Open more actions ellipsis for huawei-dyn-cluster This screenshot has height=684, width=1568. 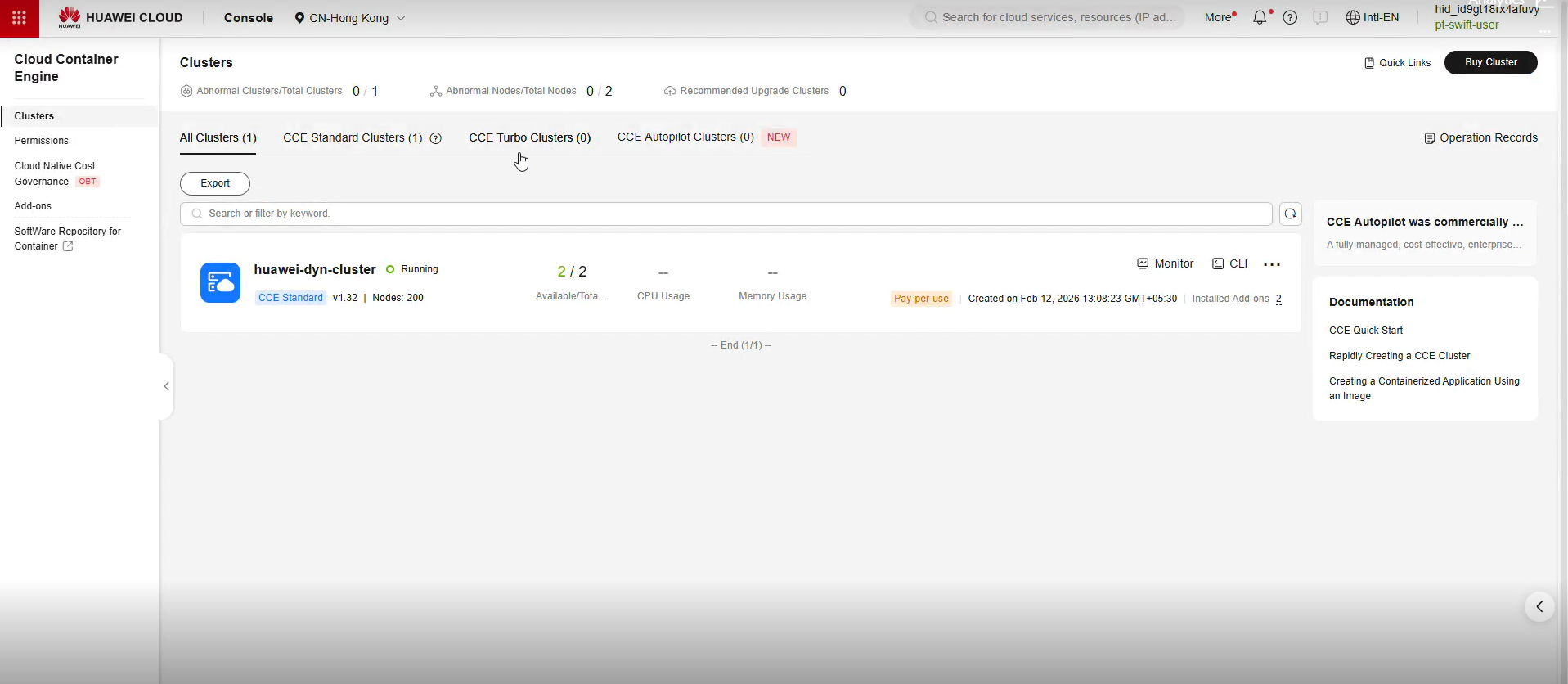(1272, 264)
